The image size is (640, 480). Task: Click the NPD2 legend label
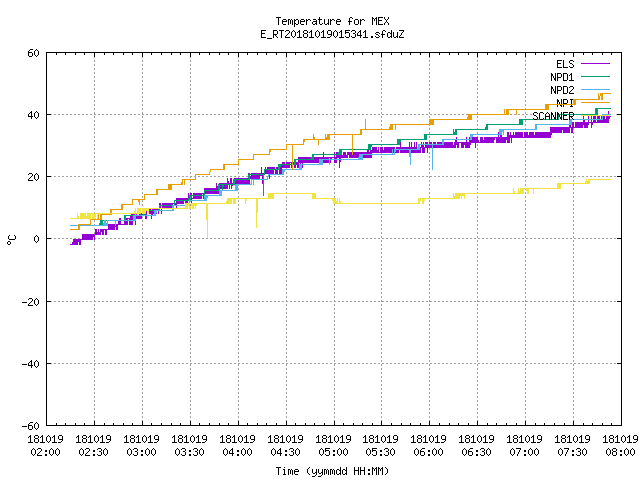point(562,90)
